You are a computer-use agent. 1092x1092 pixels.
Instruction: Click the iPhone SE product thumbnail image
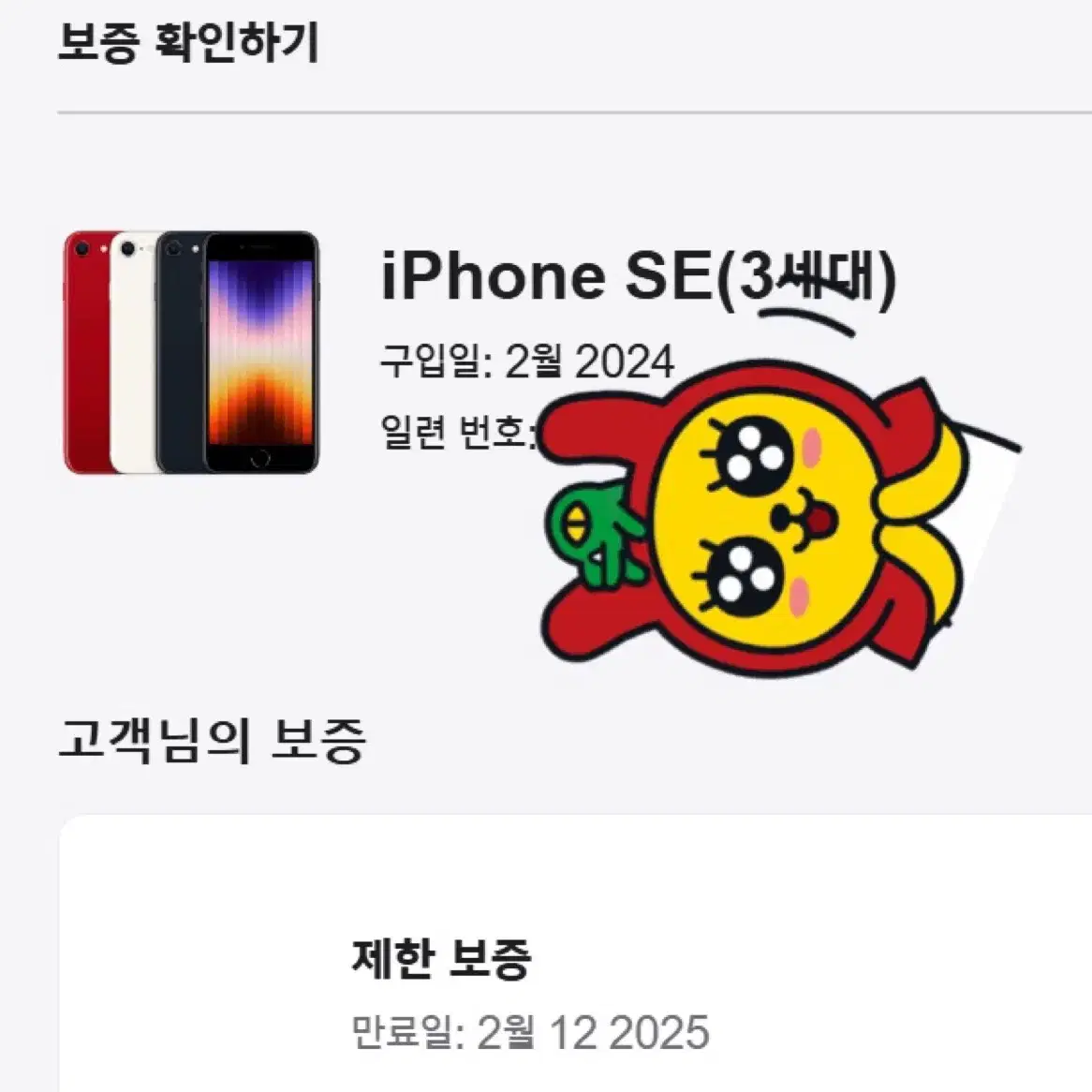[191, 352]
